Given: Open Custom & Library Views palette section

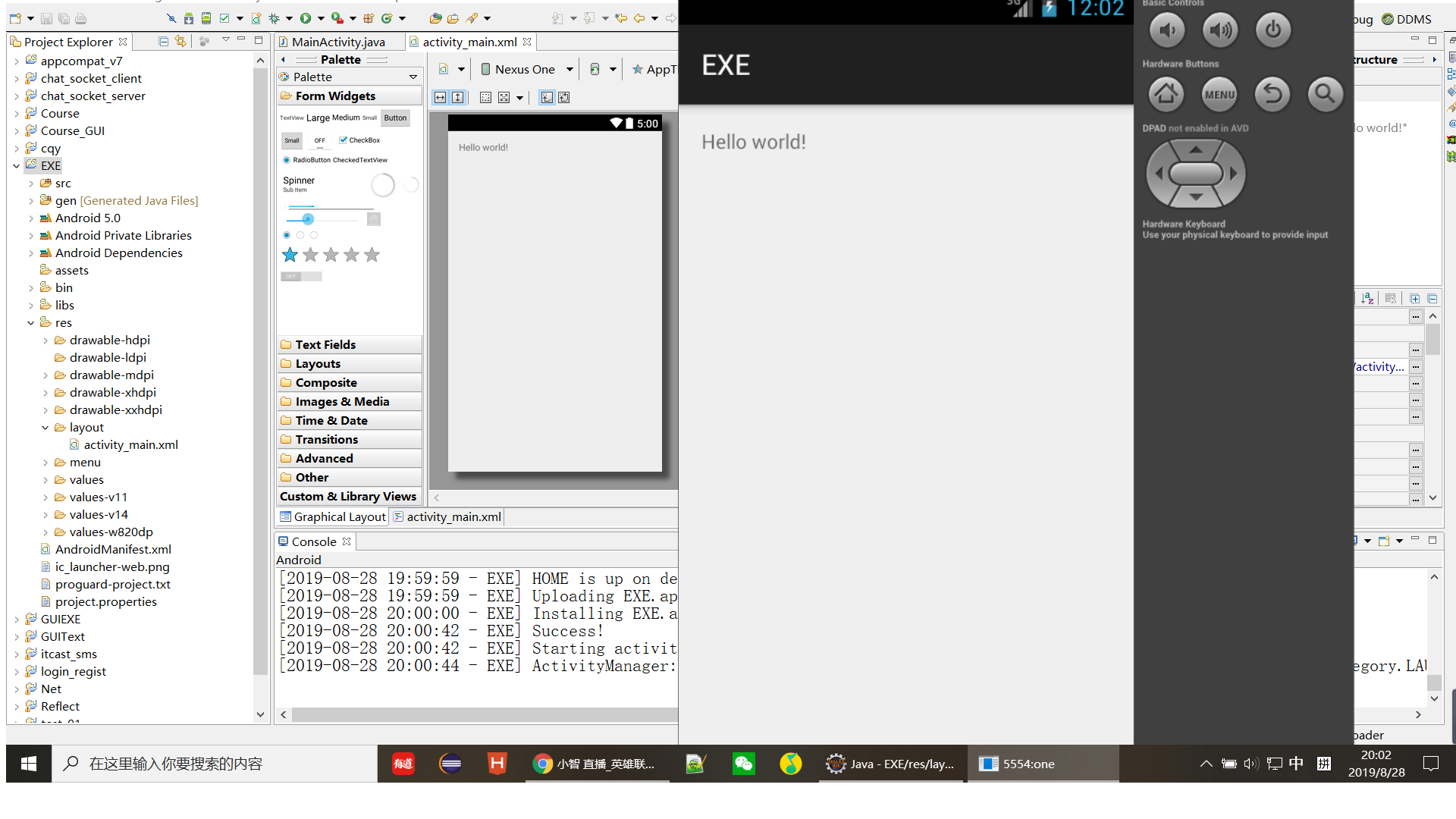Looking at the screenshot, I should [x=348, y=496].
